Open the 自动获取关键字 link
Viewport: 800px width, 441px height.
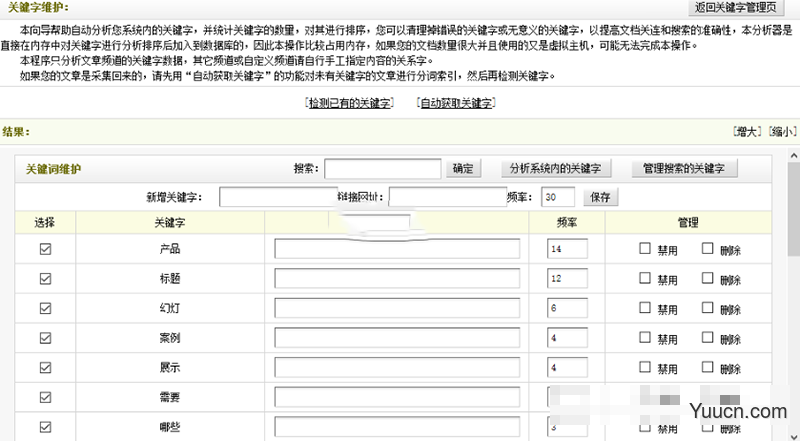click(x=457, y=102)
